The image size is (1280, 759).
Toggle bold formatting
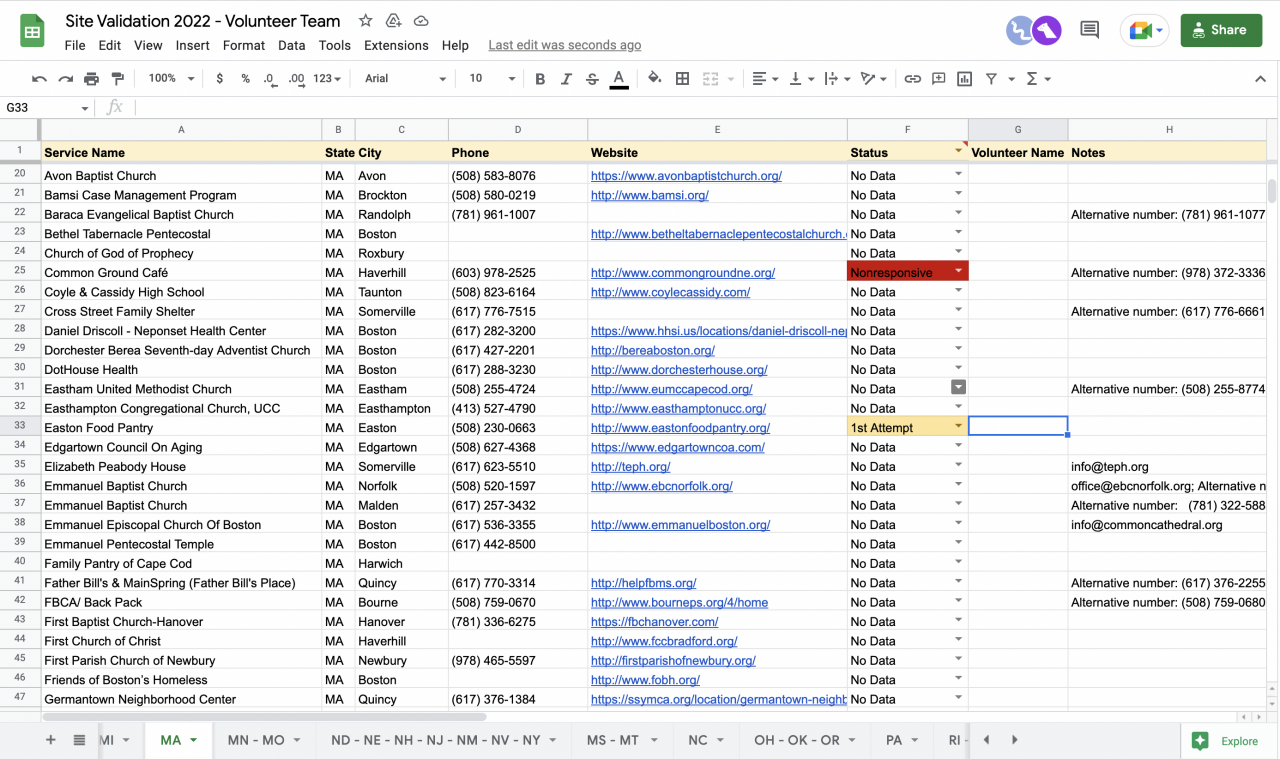[540, 79]
